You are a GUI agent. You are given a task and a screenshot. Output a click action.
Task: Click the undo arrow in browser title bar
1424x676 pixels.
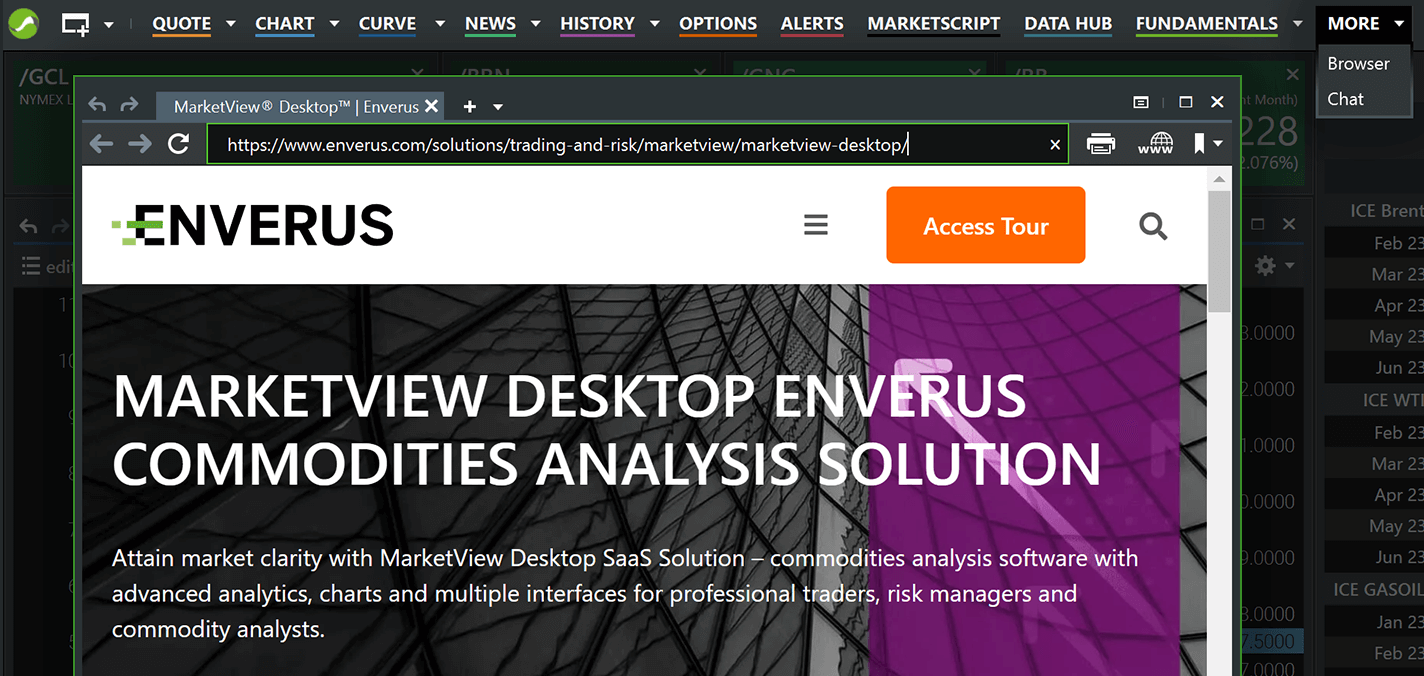[x=97, y=105]
